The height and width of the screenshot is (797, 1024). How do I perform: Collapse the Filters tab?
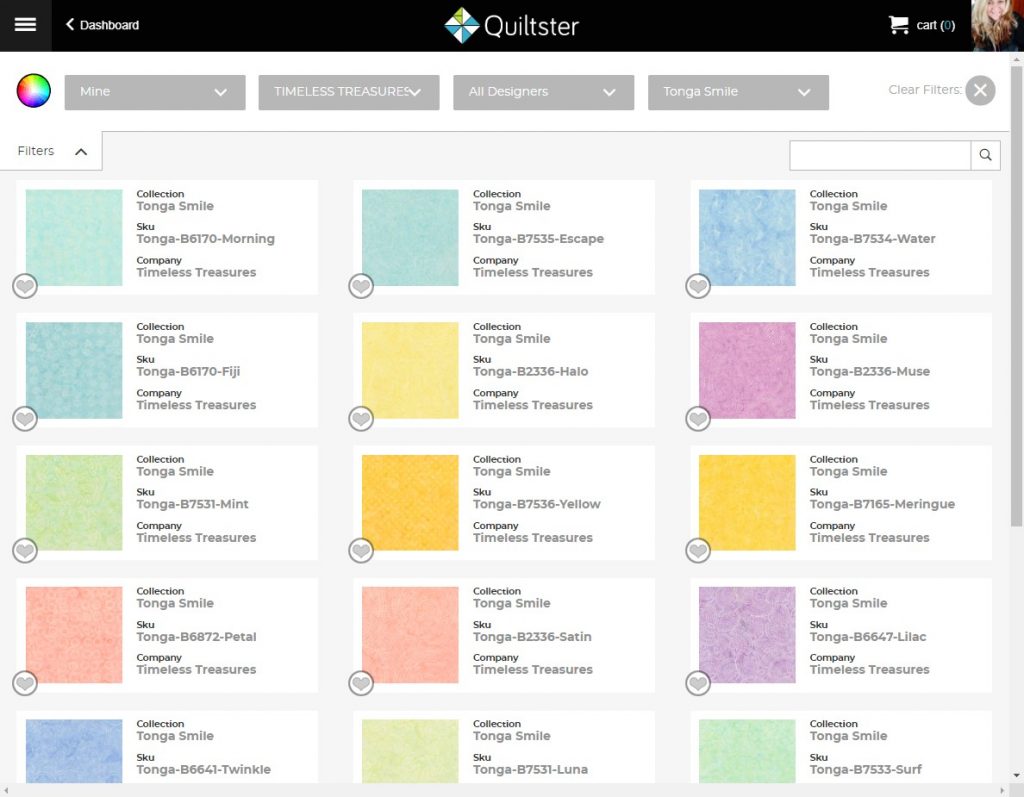51,151
